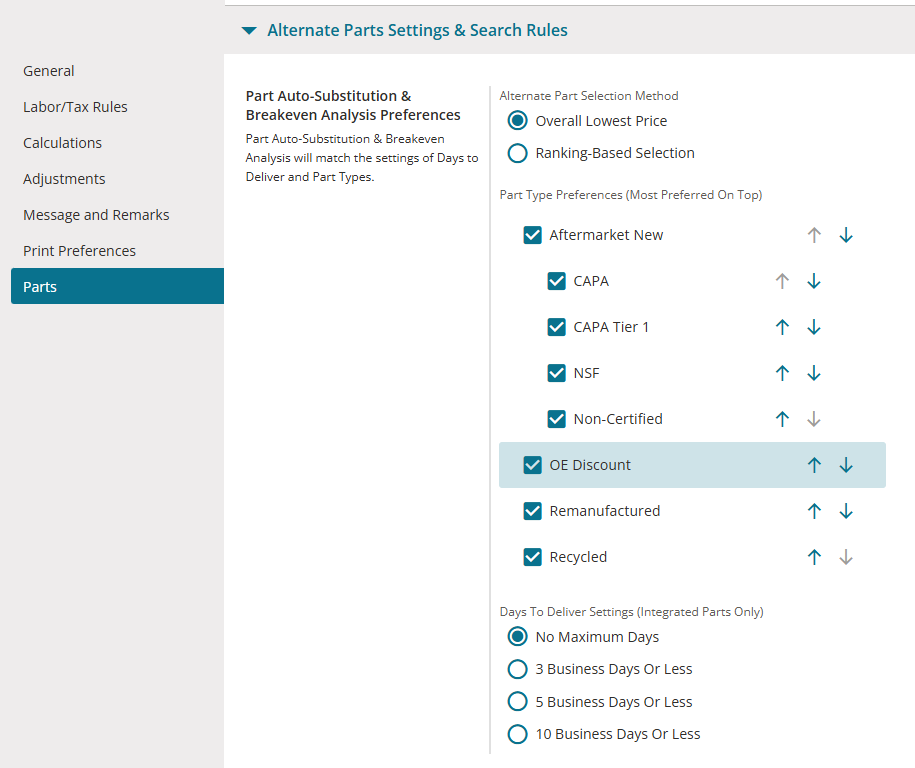Move Non-Certified up in the list

(782, 419)
